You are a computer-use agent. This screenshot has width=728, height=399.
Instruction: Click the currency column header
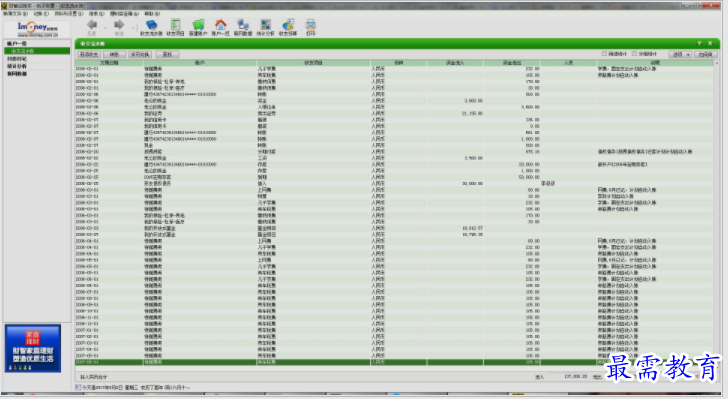(398, 63)
